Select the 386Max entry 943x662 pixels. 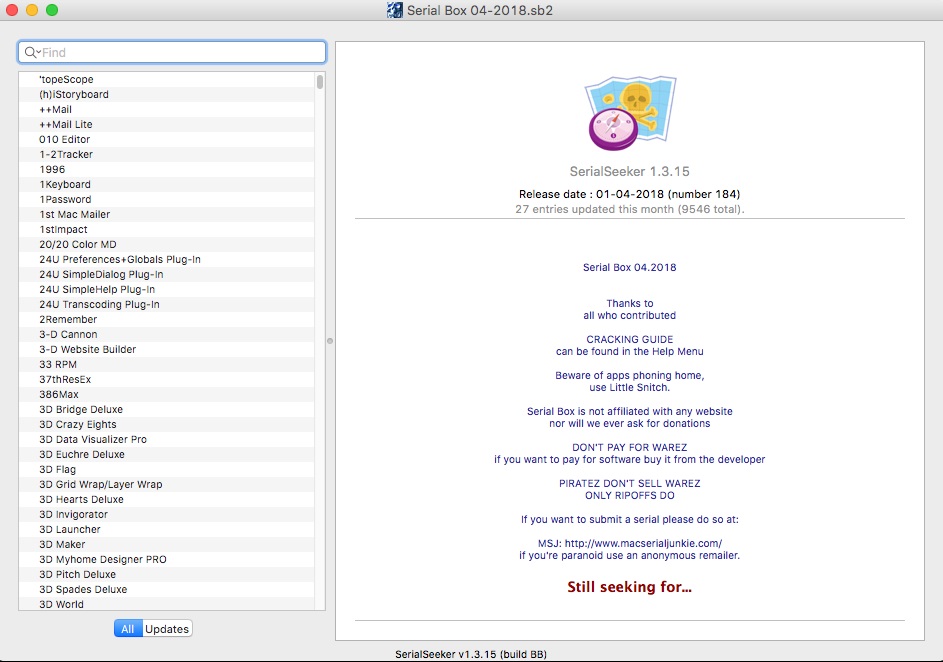pos(167,395)
